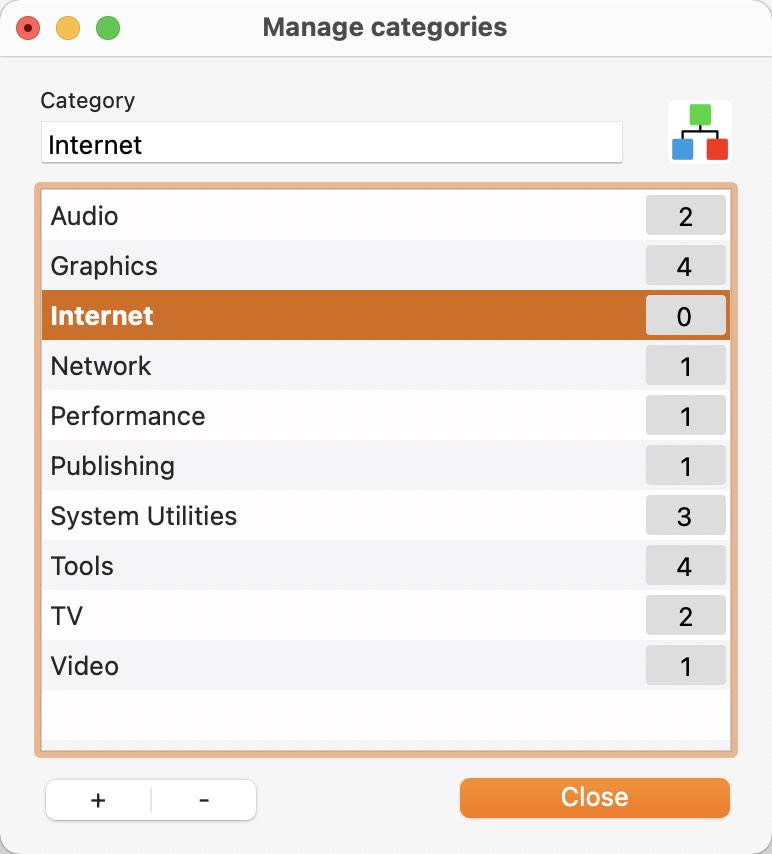Click the orange Close button
772x854 pixels.
pos(594,797)
